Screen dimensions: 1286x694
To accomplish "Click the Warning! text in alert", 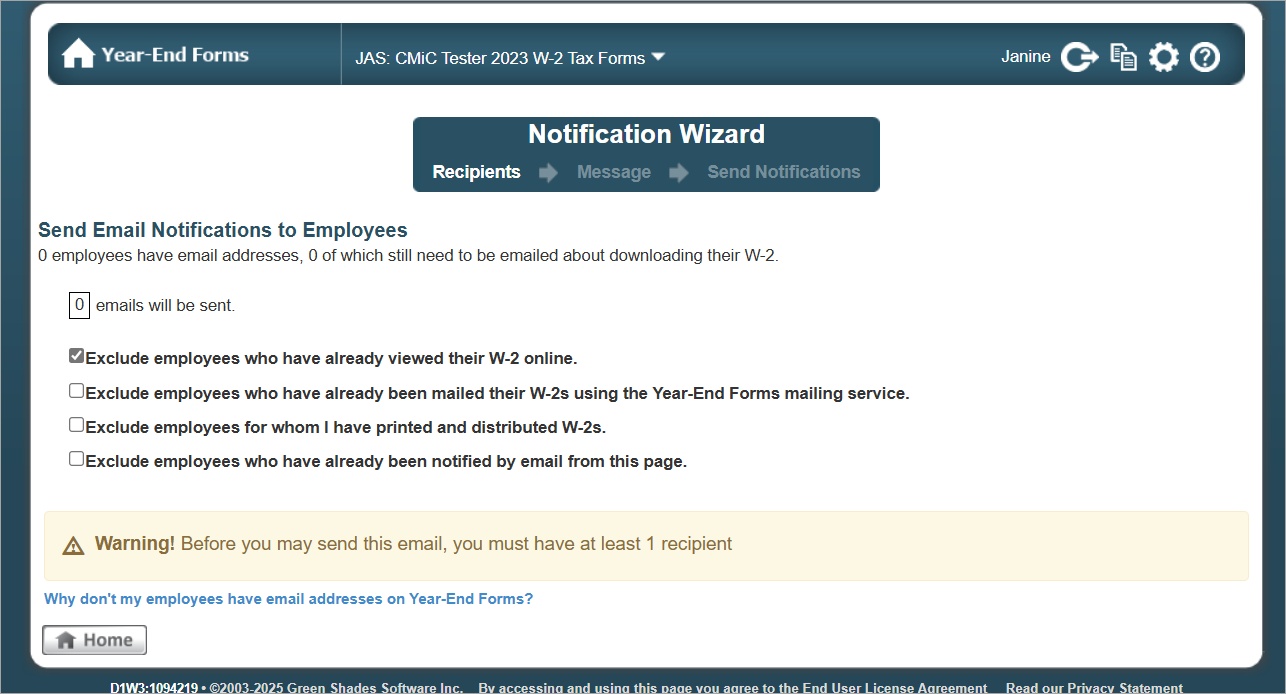I will tap(135, 544).
